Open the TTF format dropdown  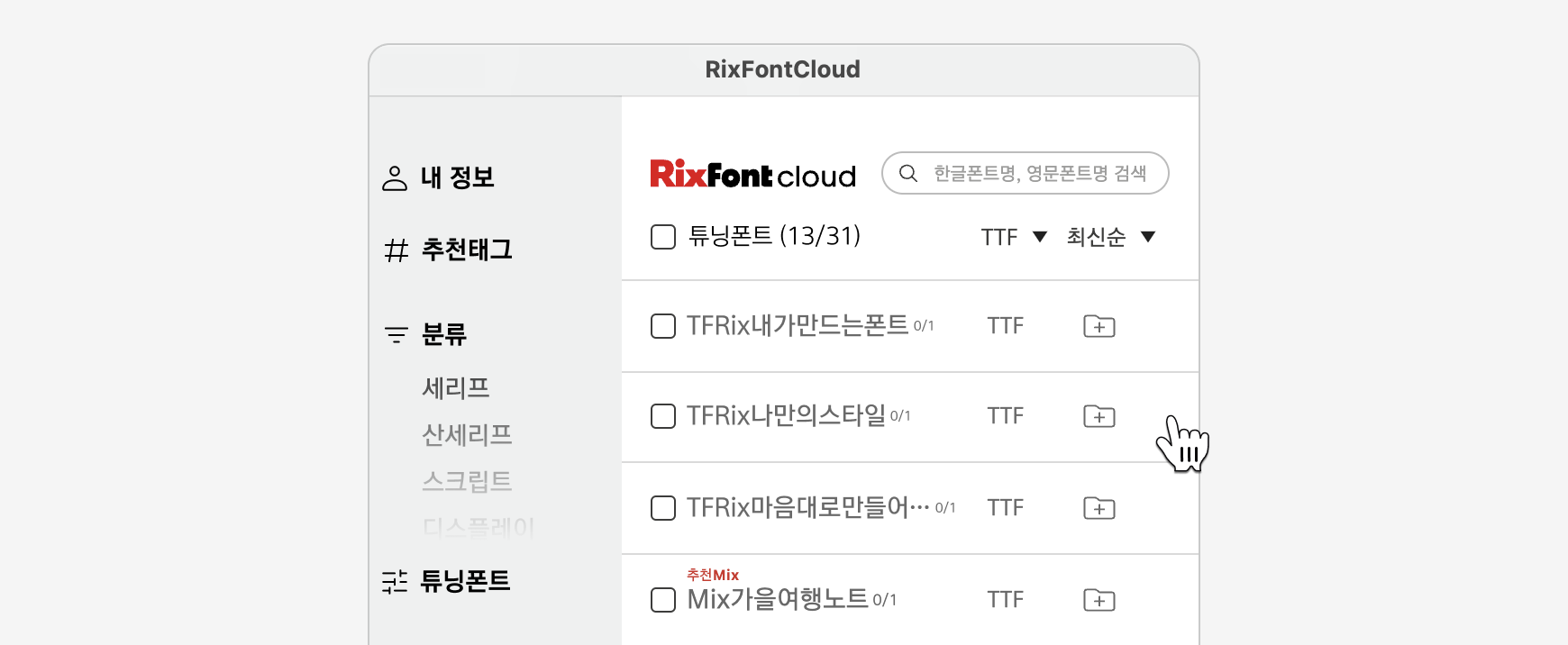tap(1014, 237)
